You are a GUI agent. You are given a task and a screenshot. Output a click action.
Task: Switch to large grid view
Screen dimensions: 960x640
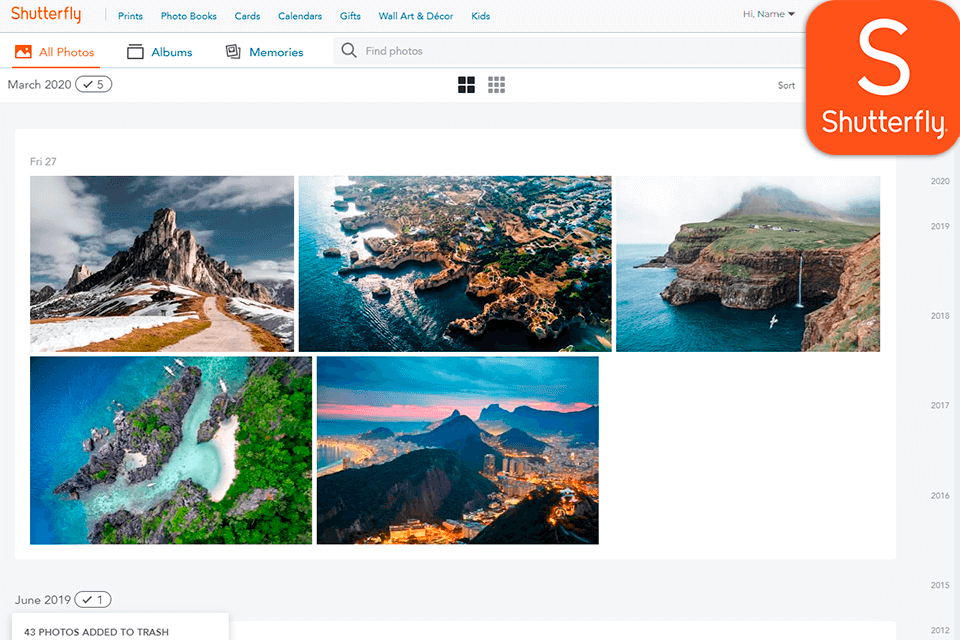[467, 85]
